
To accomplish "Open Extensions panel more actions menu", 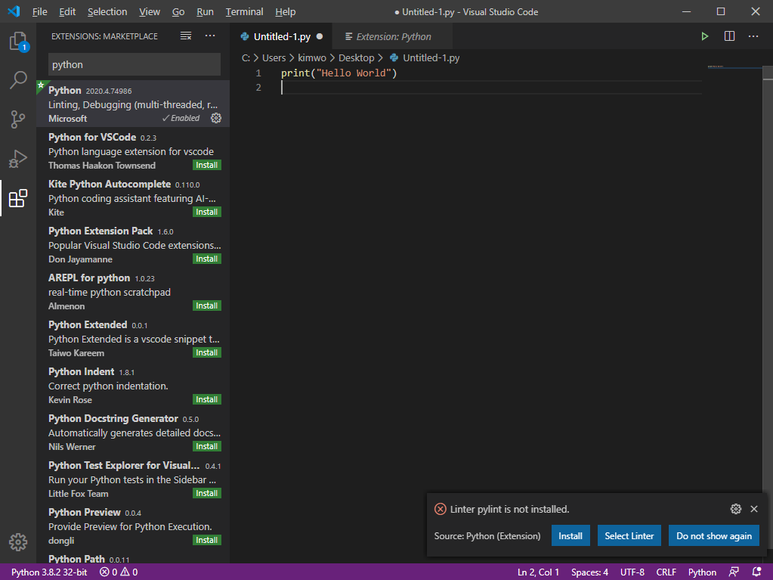I will coord(210,36).
